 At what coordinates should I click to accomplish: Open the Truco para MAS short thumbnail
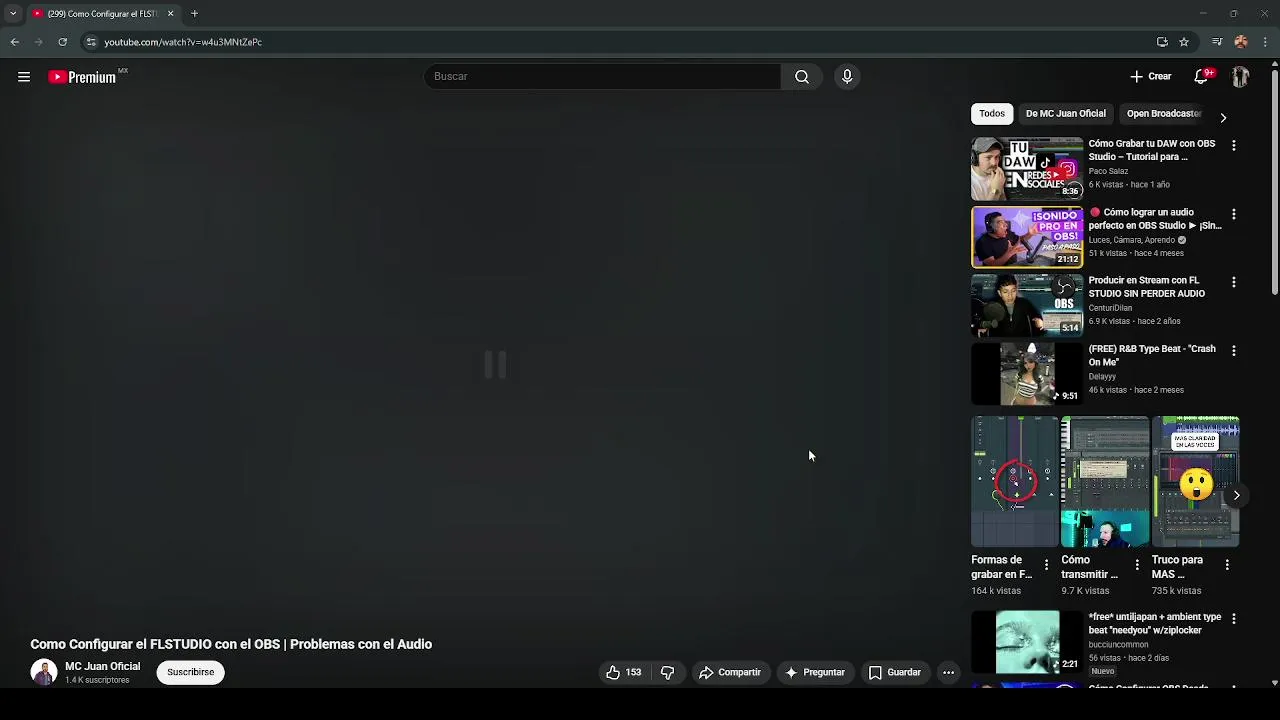(x=1195, y=482)
